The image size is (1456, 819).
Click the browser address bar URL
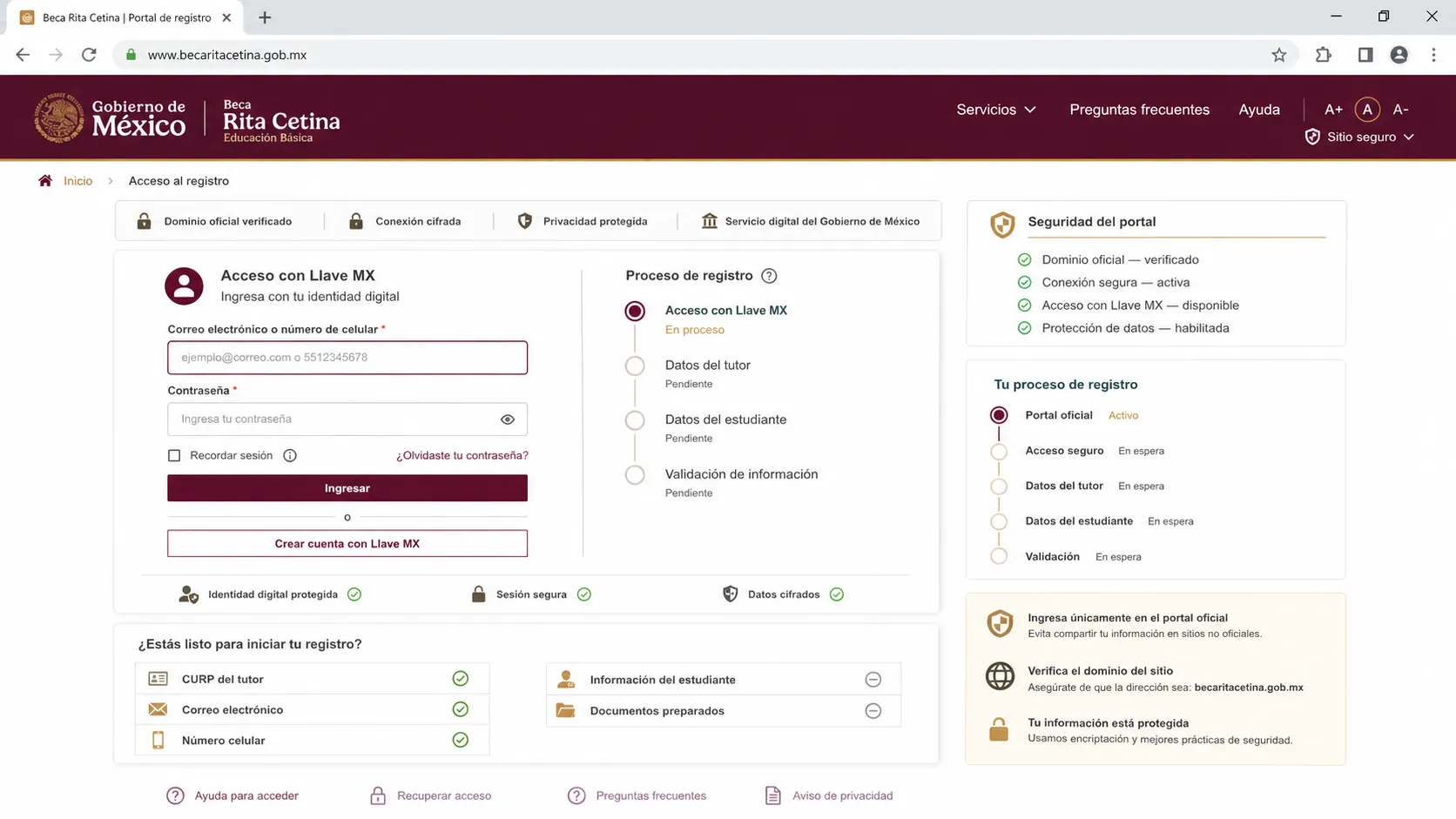[227, 55]
